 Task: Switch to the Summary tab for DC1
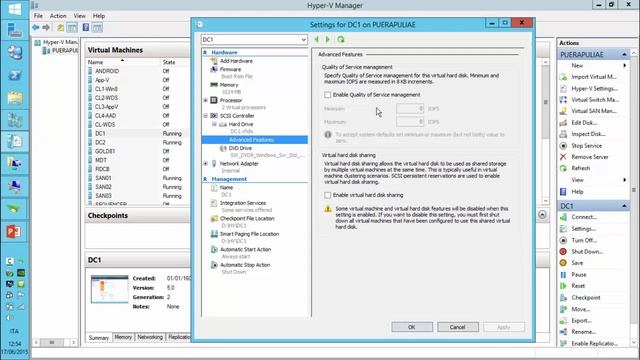[x=99, y=338]
